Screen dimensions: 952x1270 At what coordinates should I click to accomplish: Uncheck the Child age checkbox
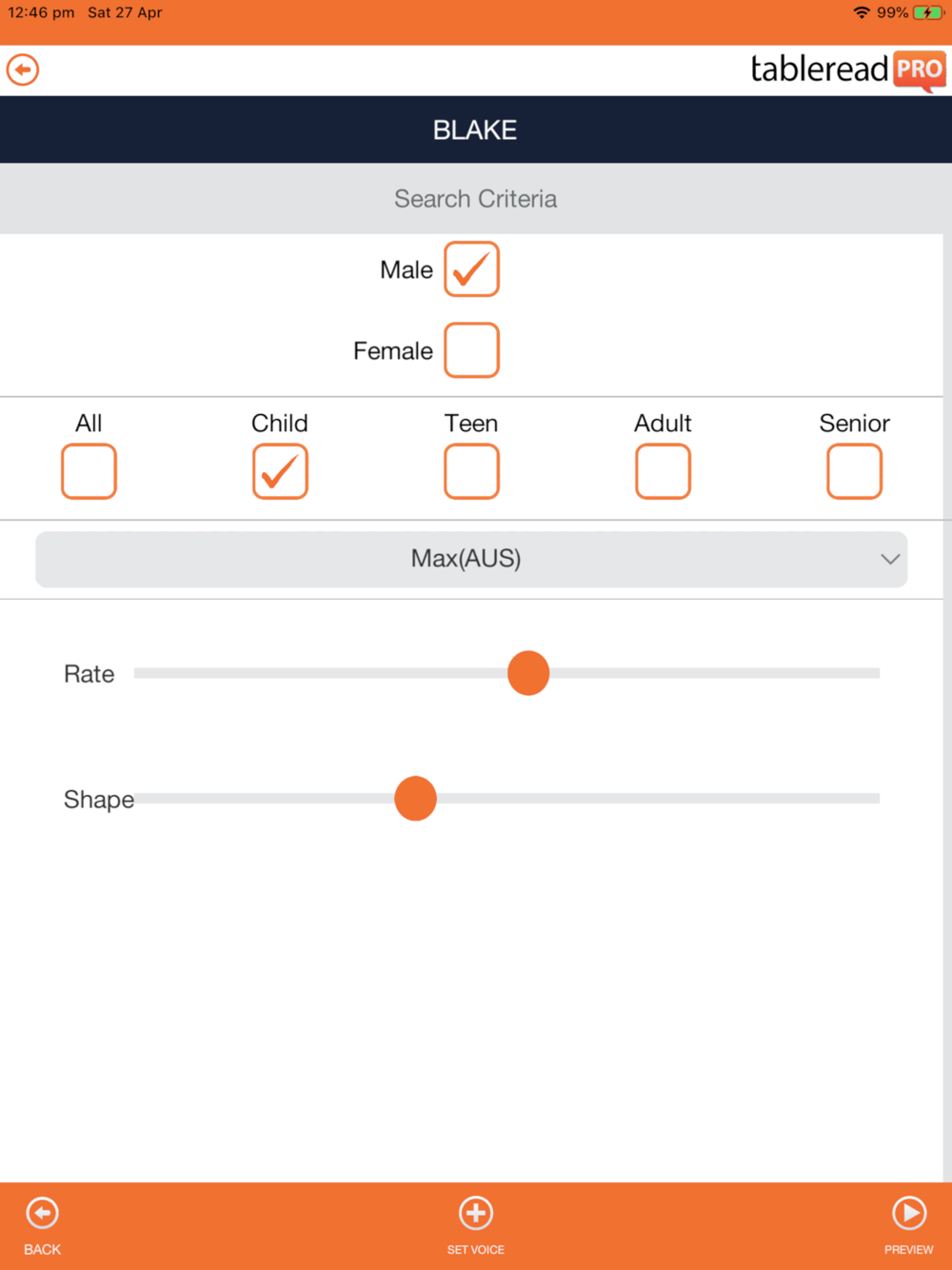click(280, 471)
